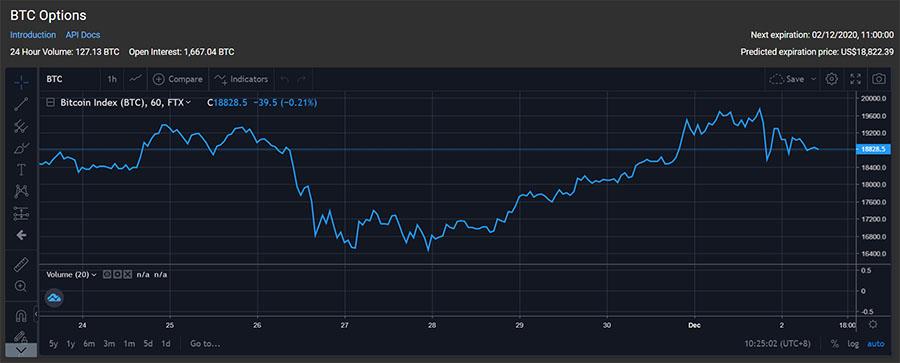
Task: Click the redo arrow in chart toolbar
Action: (302, 79)
